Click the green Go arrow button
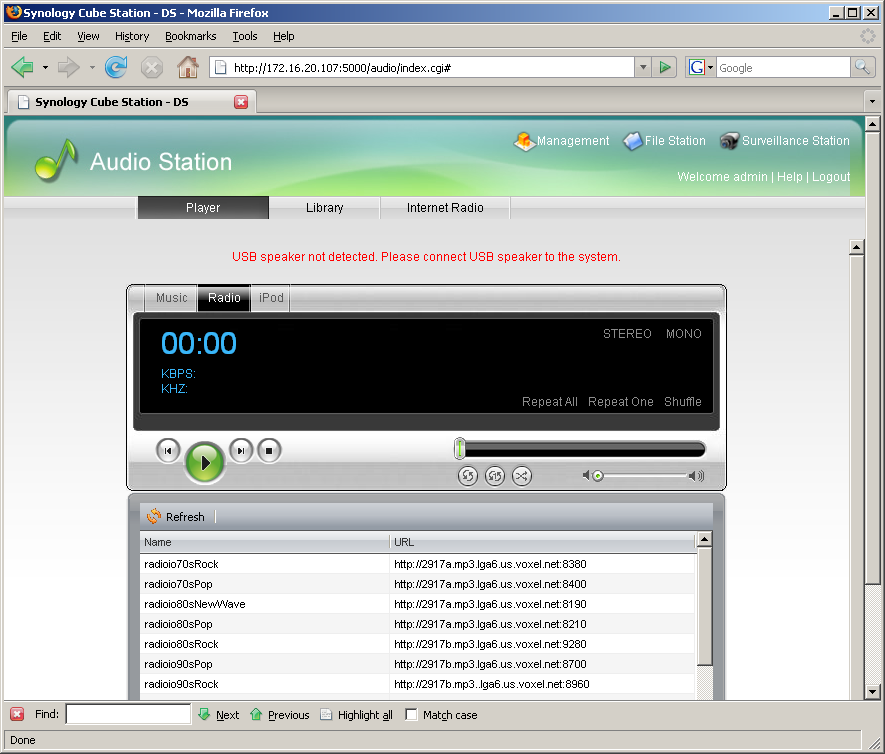The height and width of the screenshot is (754, 885). [x=665, y=68]
